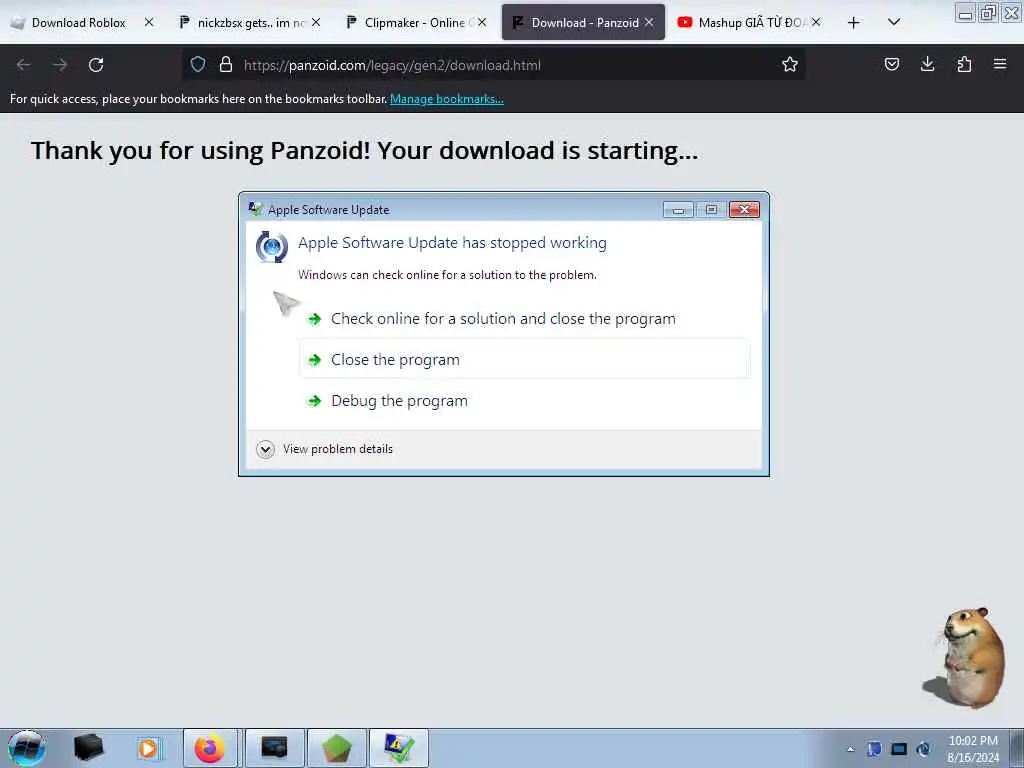
Task: Close the Download - Panzoid tab
Action: tap(649, 22)
